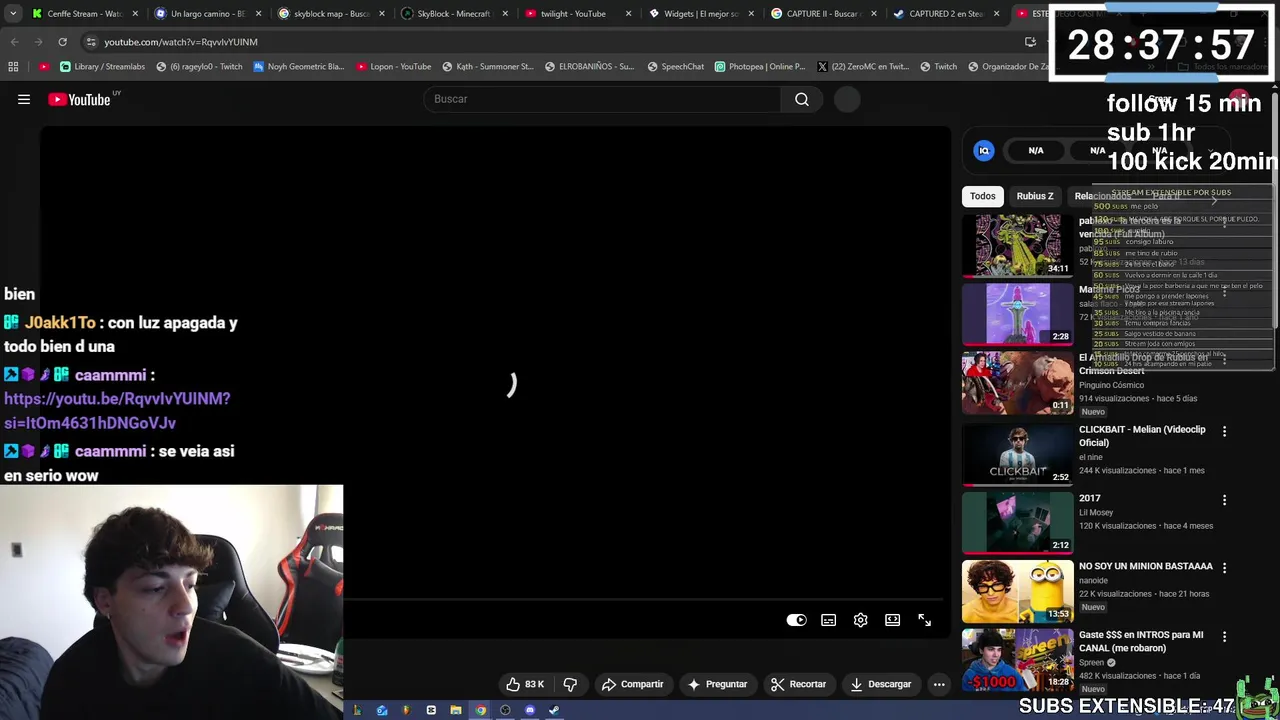Like the video with 83 K
The image size is (1280, 720).
point(525,684)
